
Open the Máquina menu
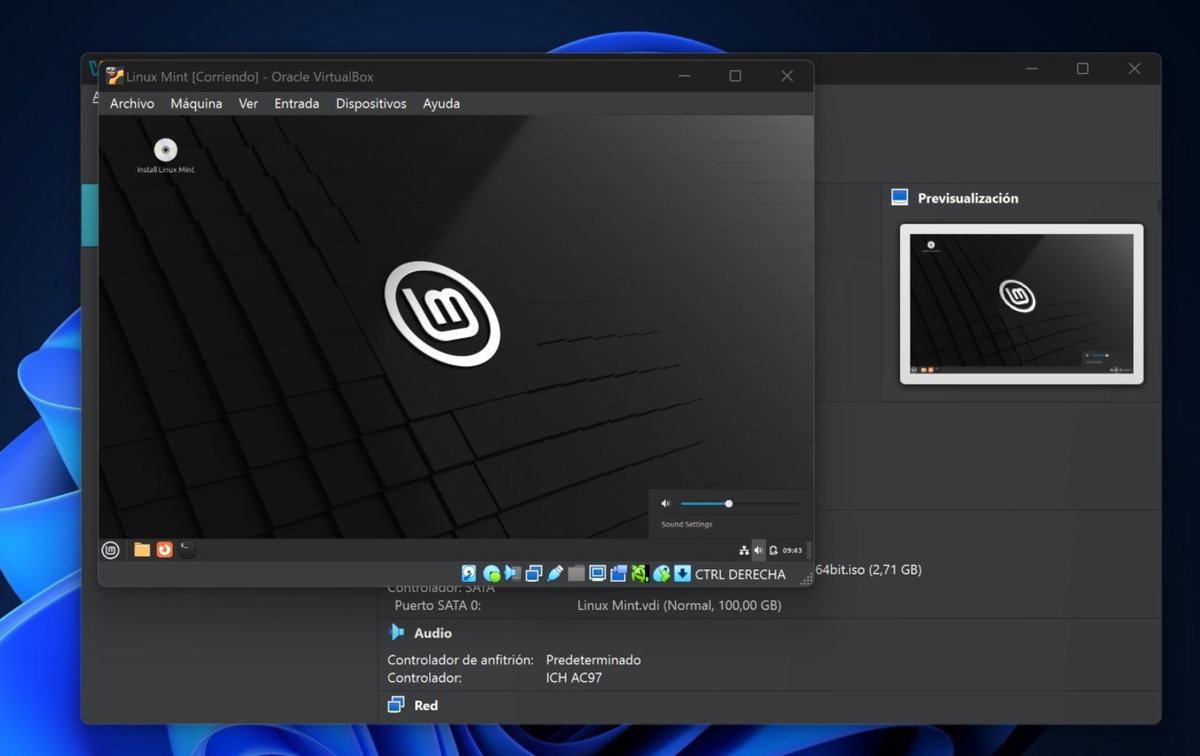point(196,103)
